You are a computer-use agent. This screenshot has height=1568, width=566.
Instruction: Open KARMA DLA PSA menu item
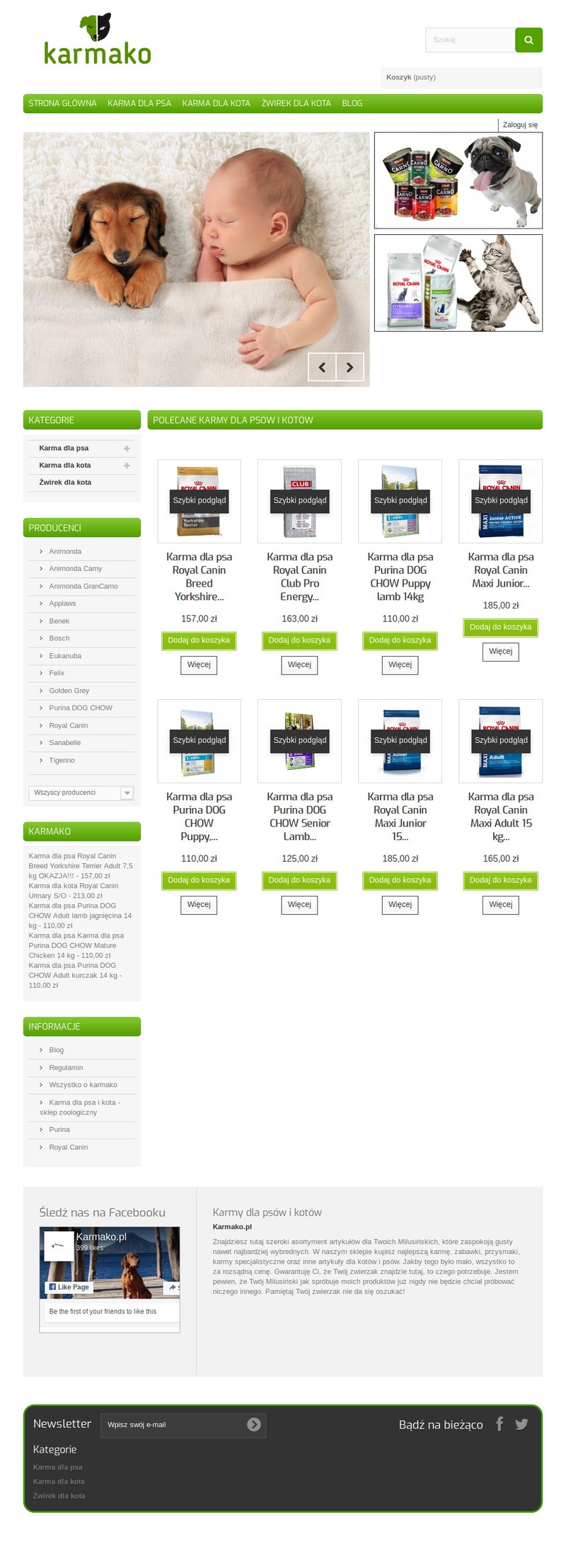(x=139, y=103)
